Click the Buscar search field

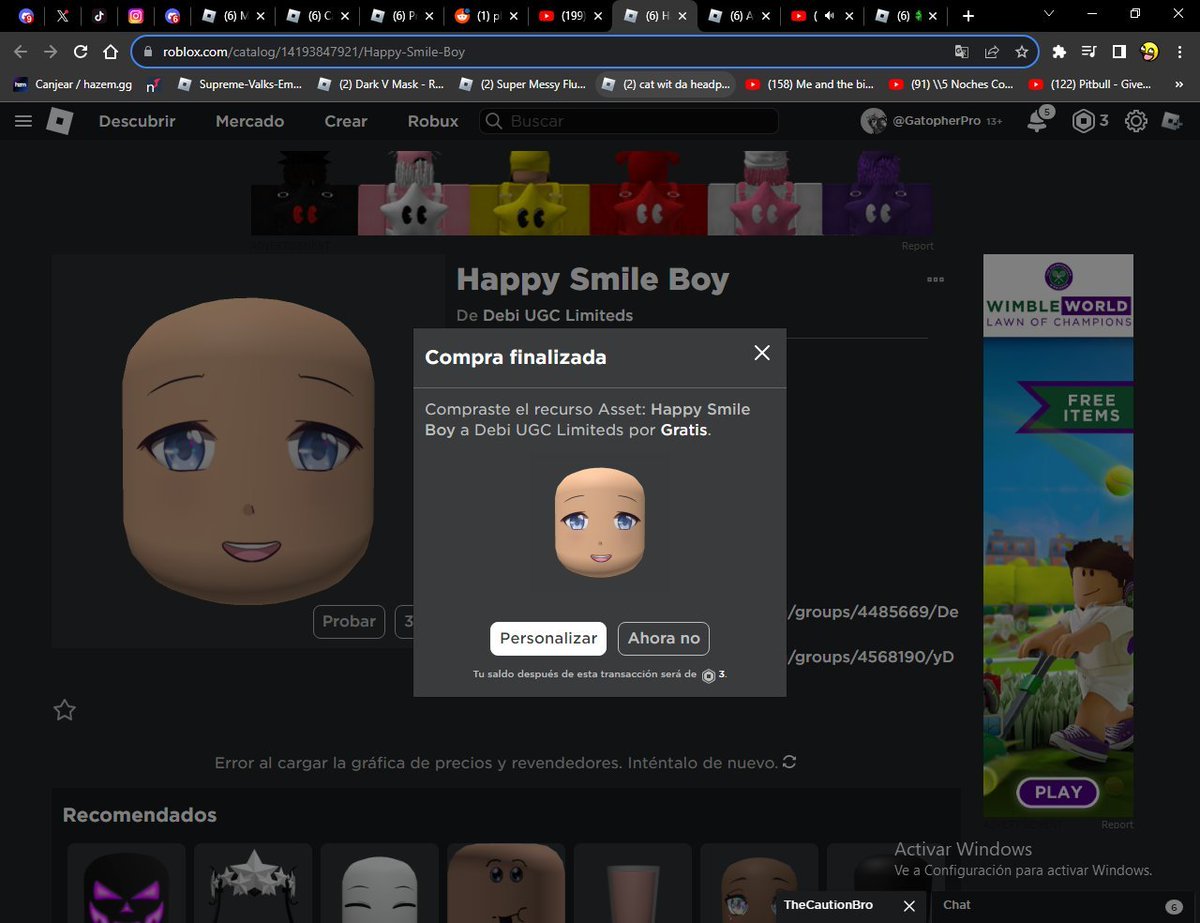(x=628, y=121)
